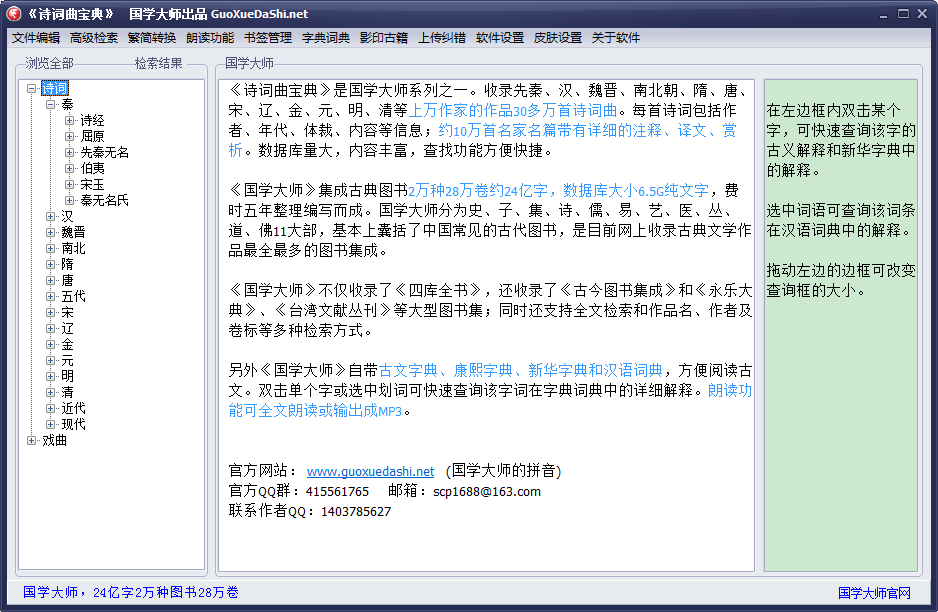Expand the 秦无名氏 tree node
The image size is (938, 612).
pos(70,200)
